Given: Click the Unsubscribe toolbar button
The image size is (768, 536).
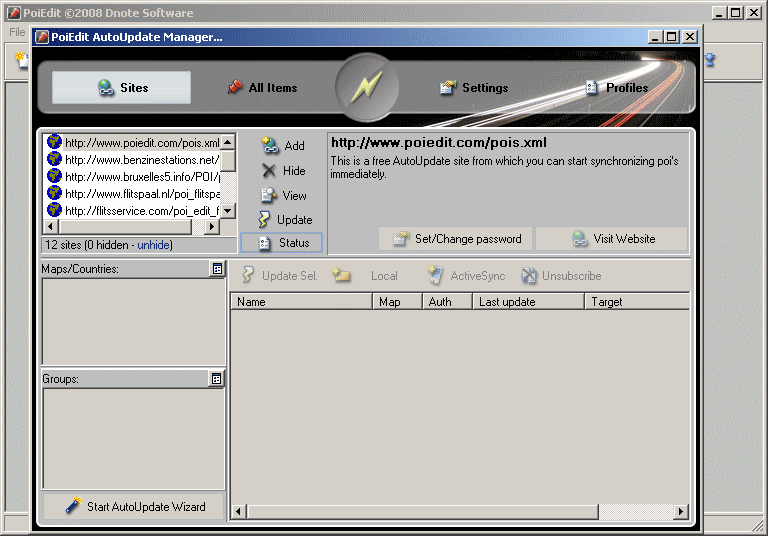Looking at the screenshot, I should (561, 276).
